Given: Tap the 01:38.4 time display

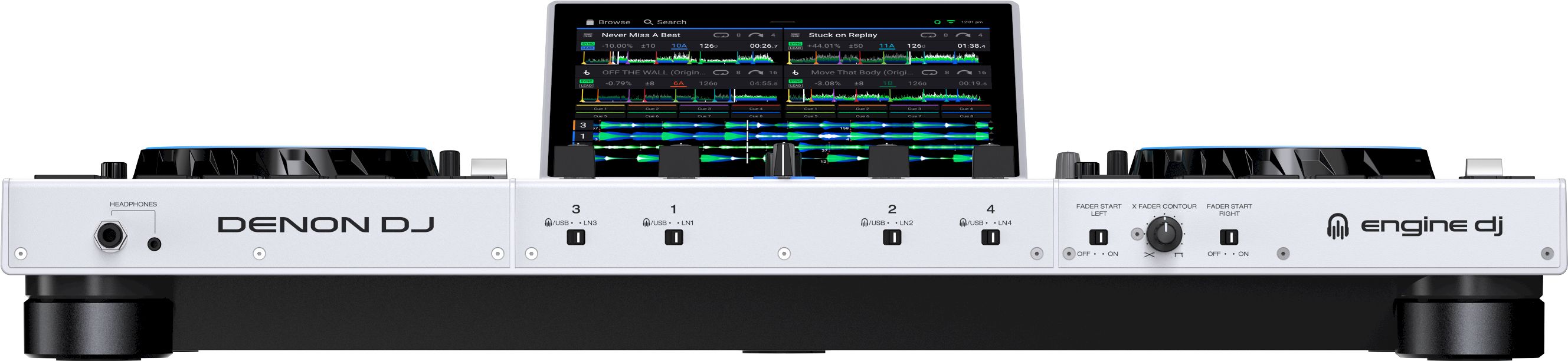Looking at the screenshot, I should (x=971, y=45).
